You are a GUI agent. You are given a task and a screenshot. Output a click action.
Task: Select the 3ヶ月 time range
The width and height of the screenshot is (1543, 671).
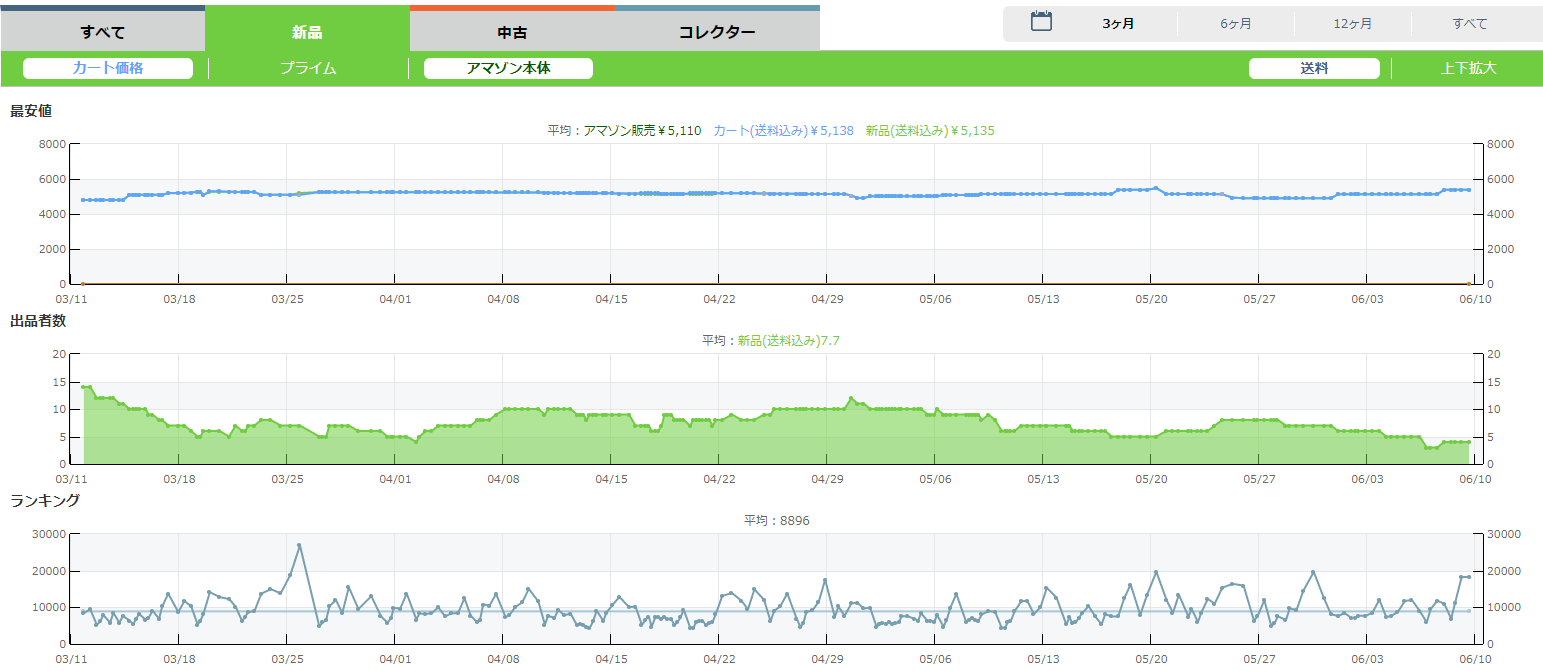[x=1118, y=24]
